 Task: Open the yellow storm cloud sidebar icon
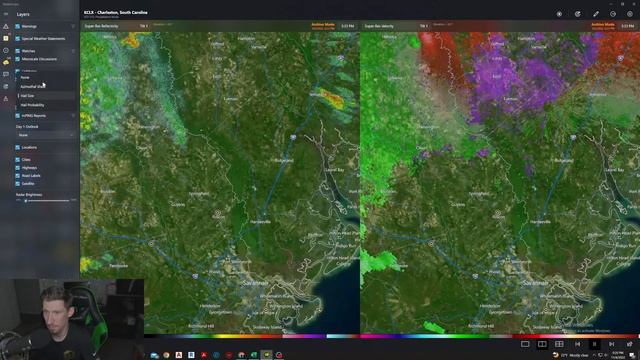(6, 62)
